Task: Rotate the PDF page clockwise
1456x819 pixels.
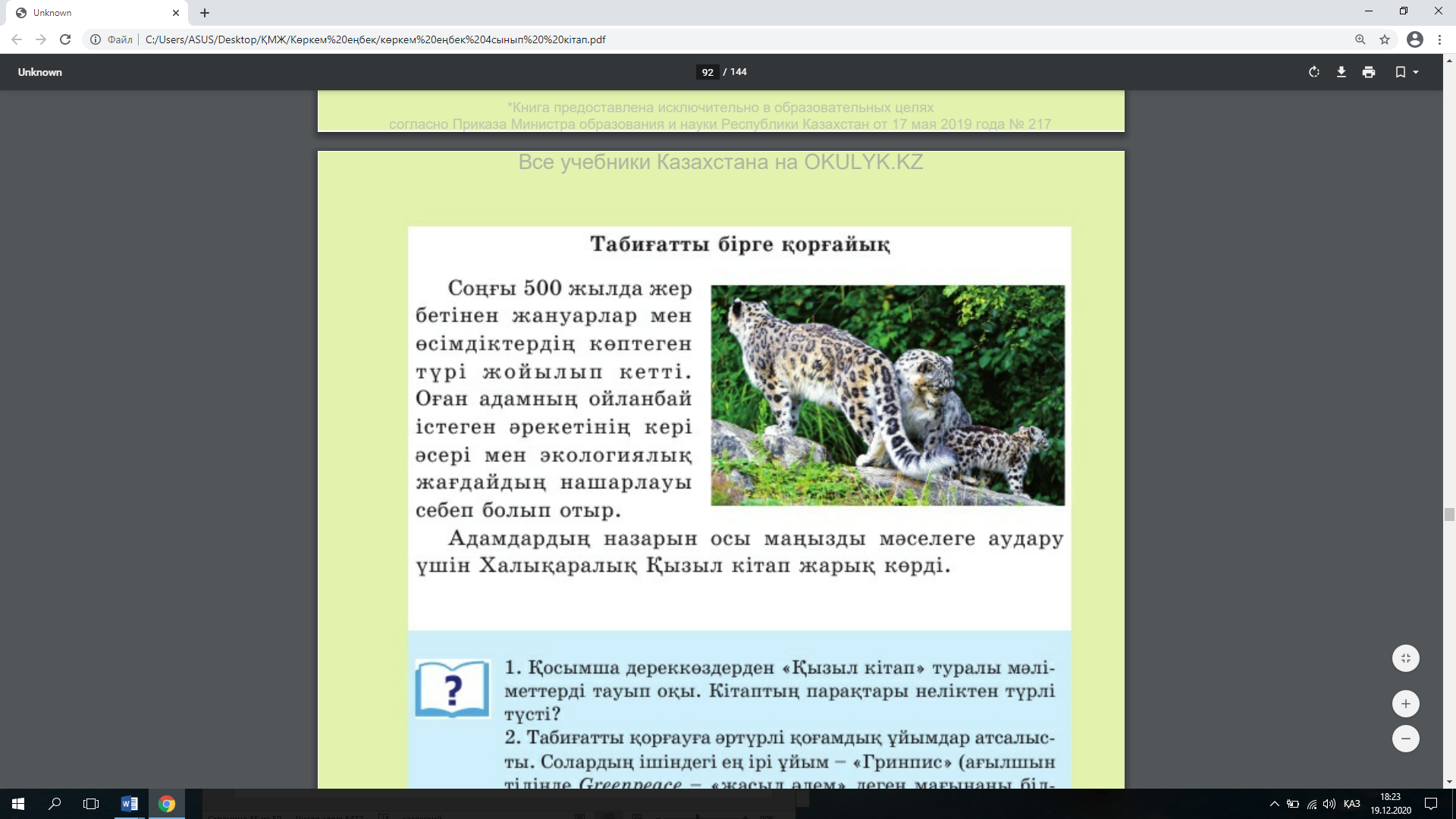Action: [1313, 72]
